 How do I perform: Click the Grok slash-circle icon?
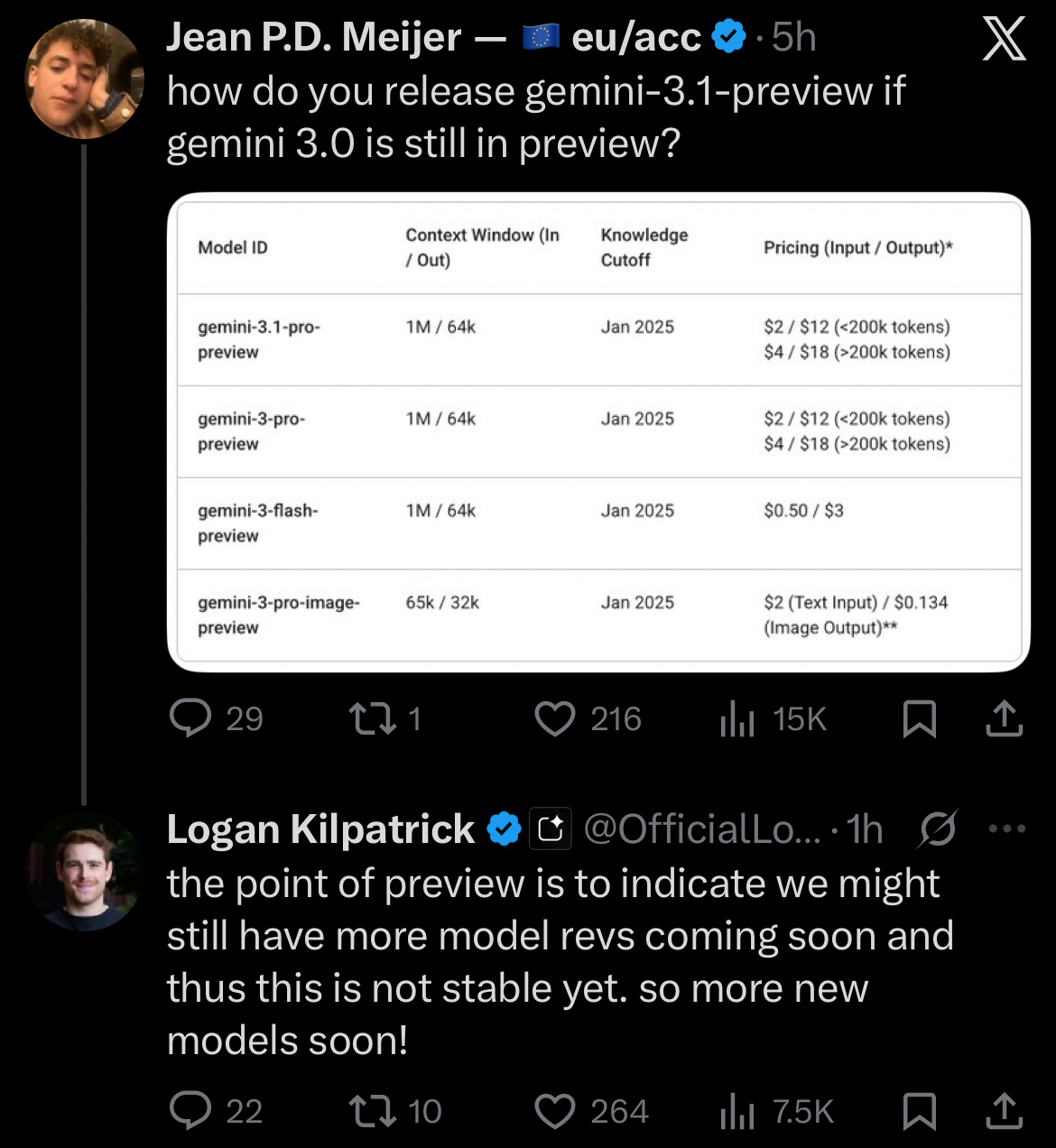coord(939,829)
